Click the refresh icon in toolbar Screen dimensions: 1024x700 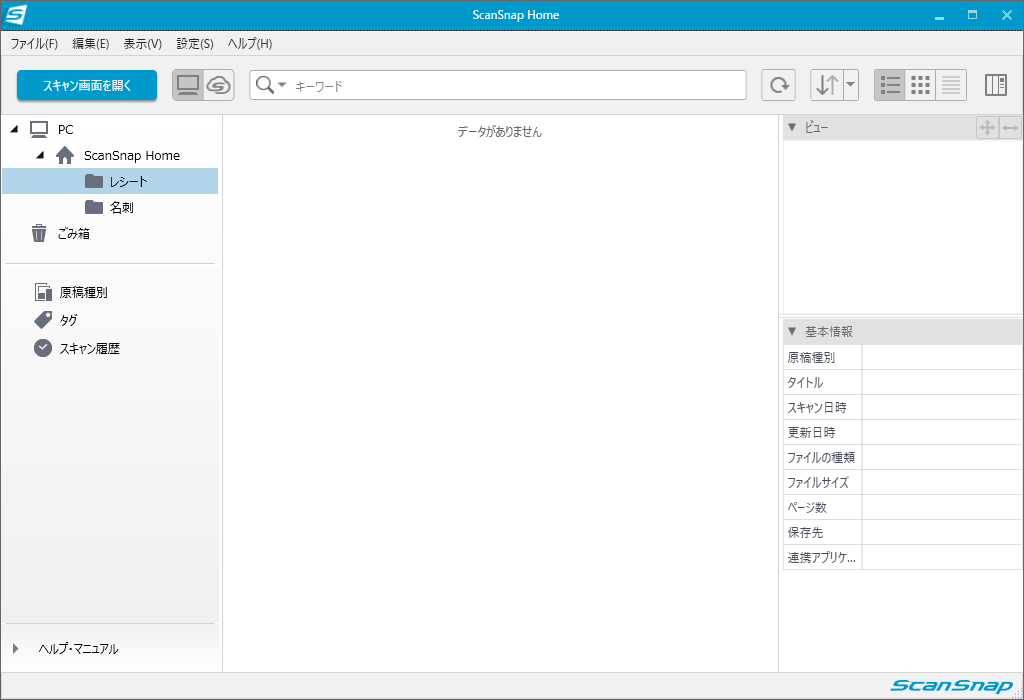point(778,85)
